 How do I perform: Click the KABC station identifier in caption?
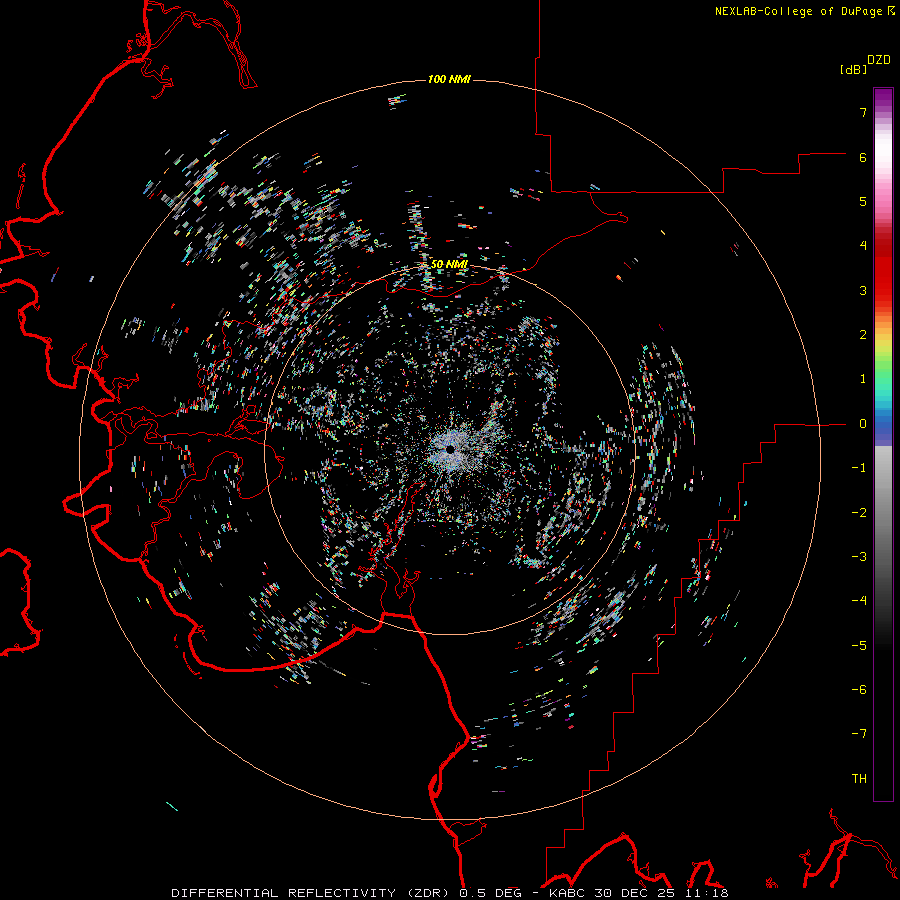(x=568, y=893)
